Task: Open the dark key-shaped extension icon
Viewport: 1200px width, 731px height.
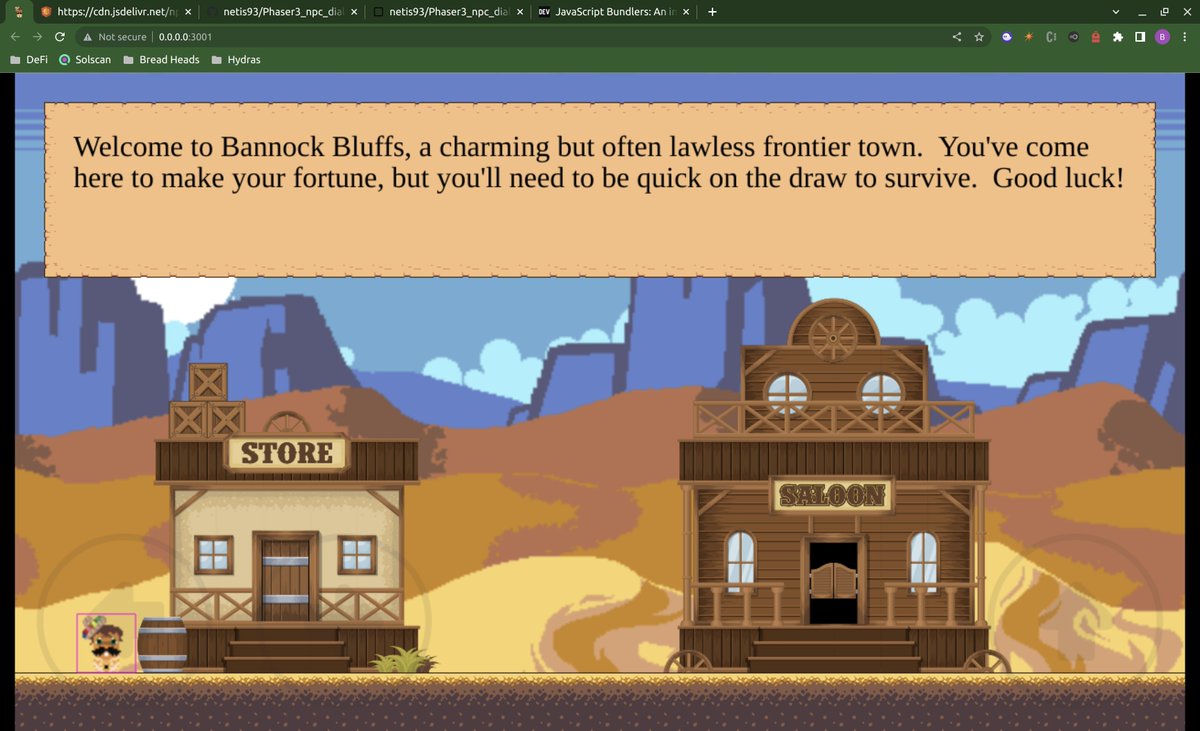Action: pyautogui.click(x=1073, y=37)
